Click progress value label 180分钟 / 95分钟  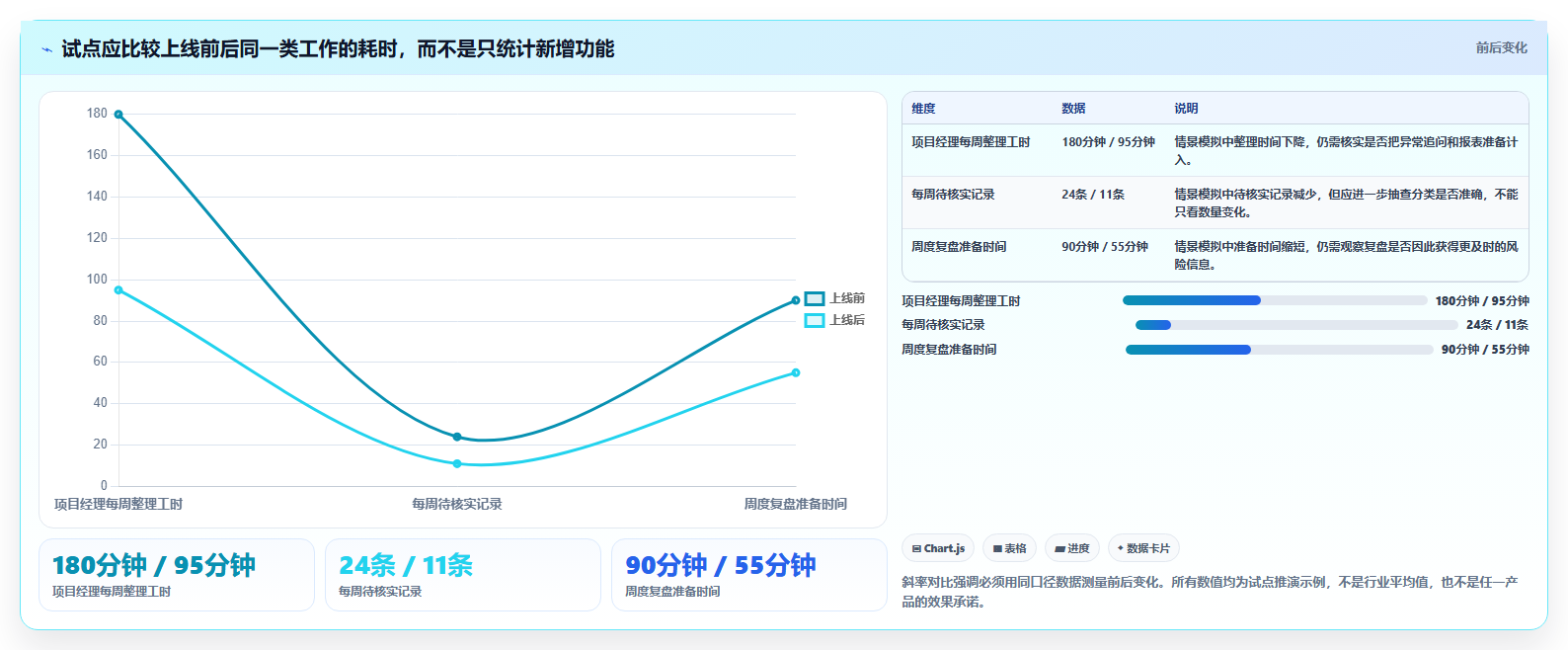(x=1482, y=301)
